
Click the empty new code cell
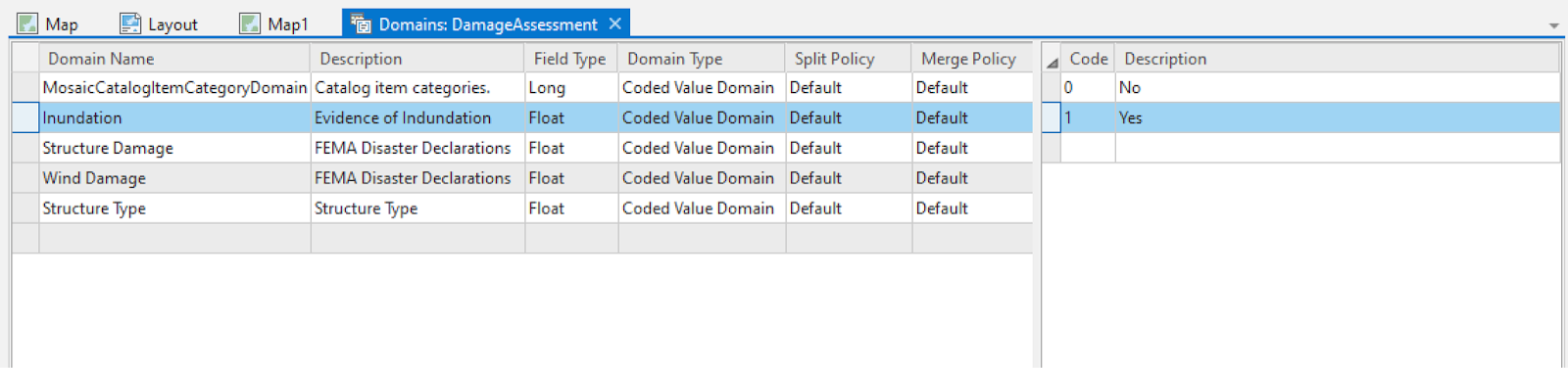click(1088, 148)
